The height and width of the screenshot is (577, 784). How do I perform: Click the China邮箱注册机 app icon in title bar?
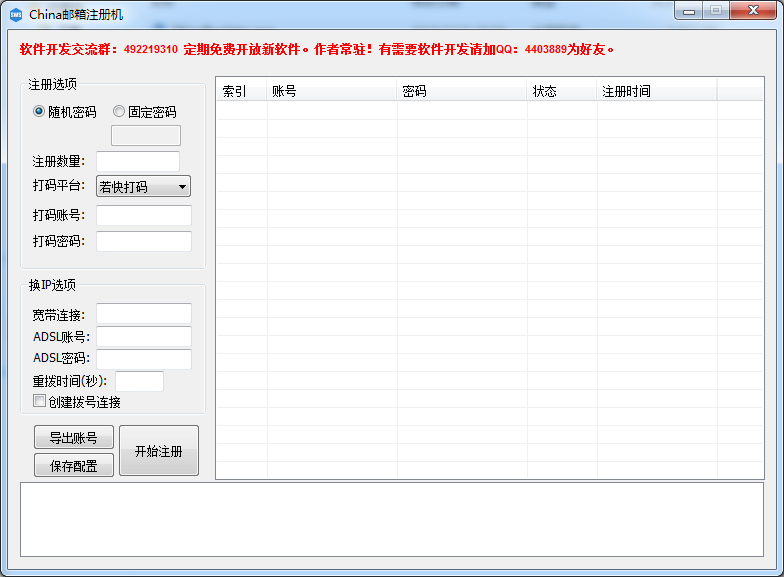(16, 14)
